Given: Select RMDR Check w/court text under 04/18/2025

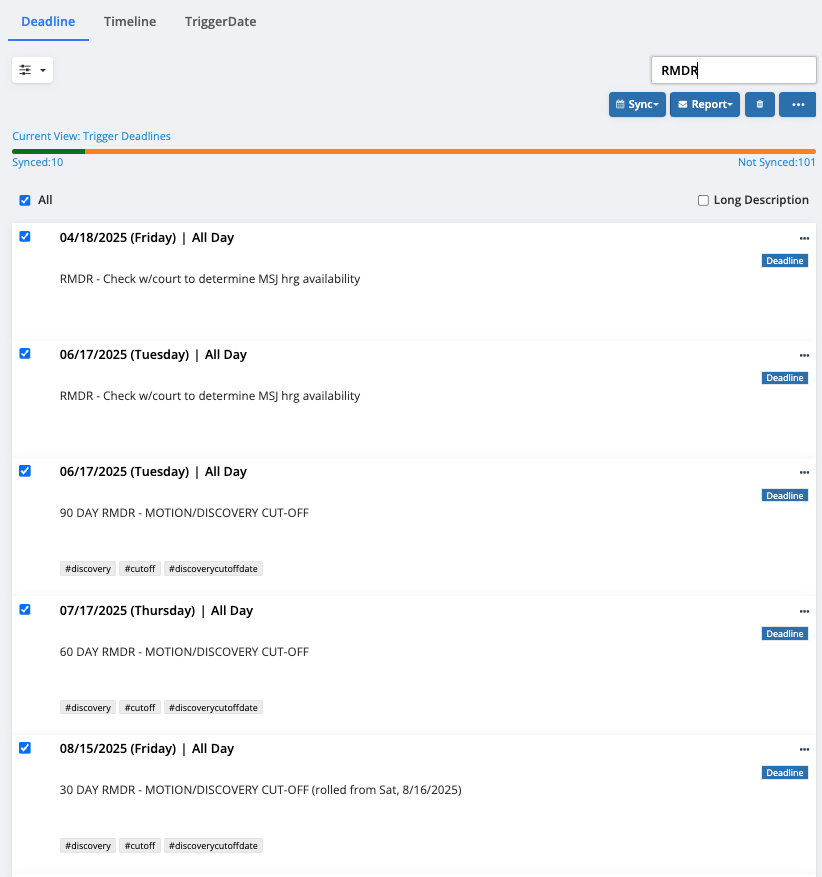Looking at the screenshot, I should [x=210, y=279].
